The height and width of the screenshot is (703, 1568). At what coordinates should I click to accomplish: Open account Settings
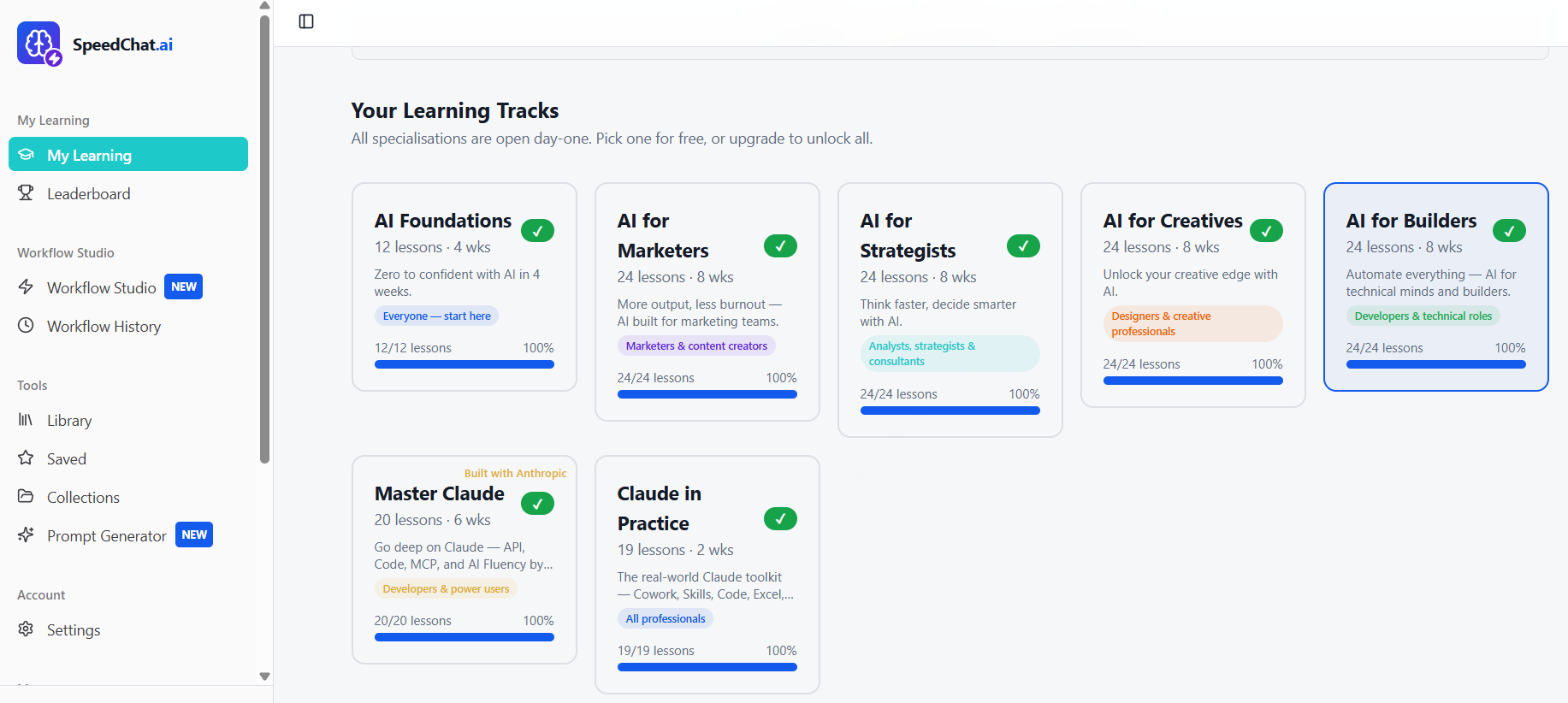[x=128, y=629]
